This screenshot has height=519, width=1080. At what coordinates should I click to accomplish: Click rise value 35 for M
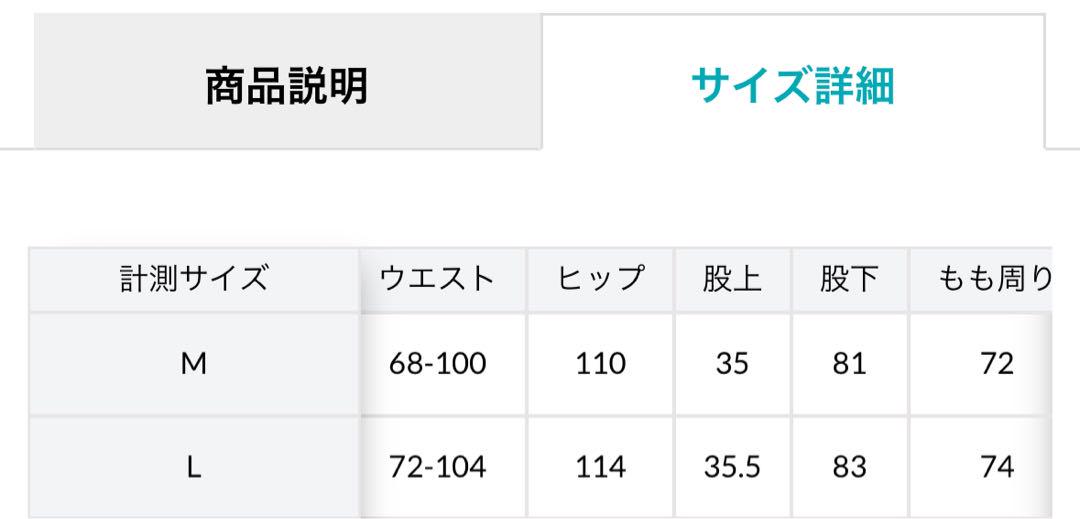(733, 364)
